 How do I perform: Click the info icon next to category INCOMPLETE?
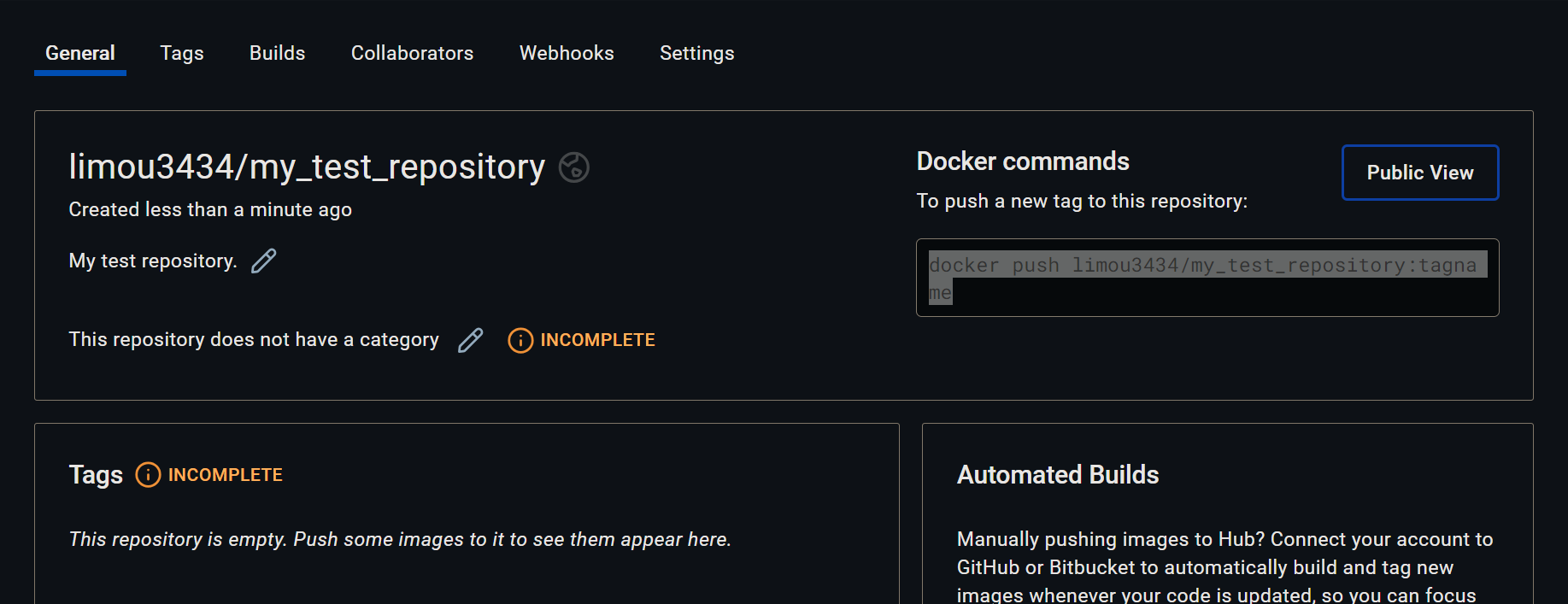[520, 341]
